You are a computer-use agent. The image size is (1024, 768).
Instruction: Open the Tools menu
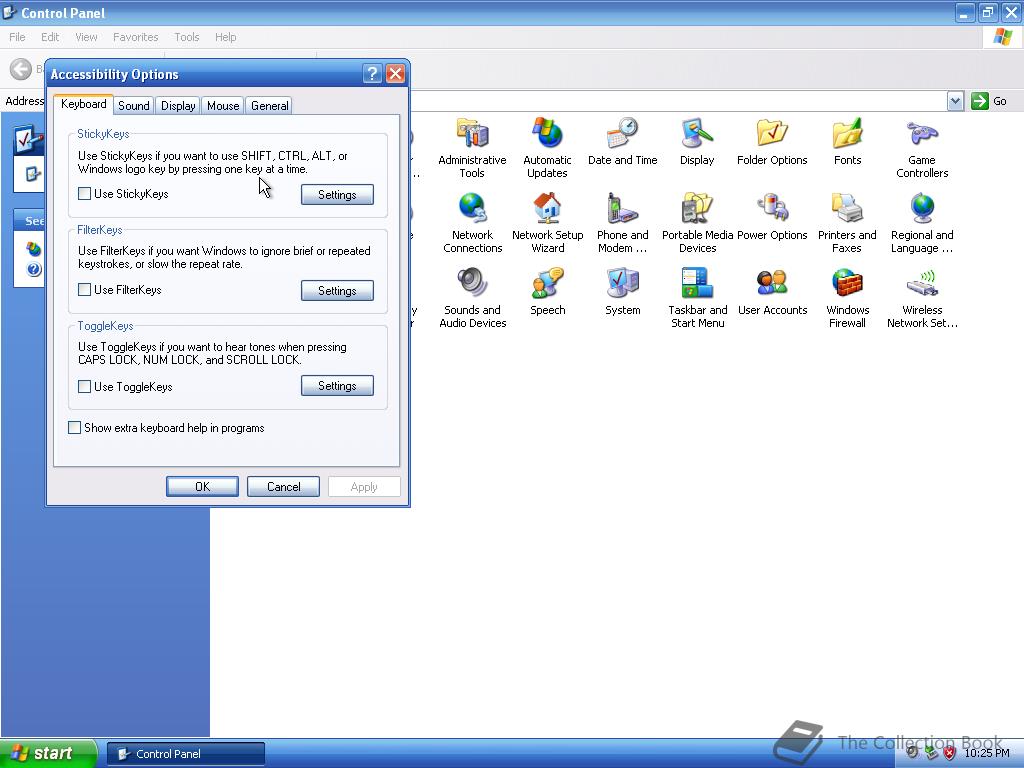(x=186, y=37)
